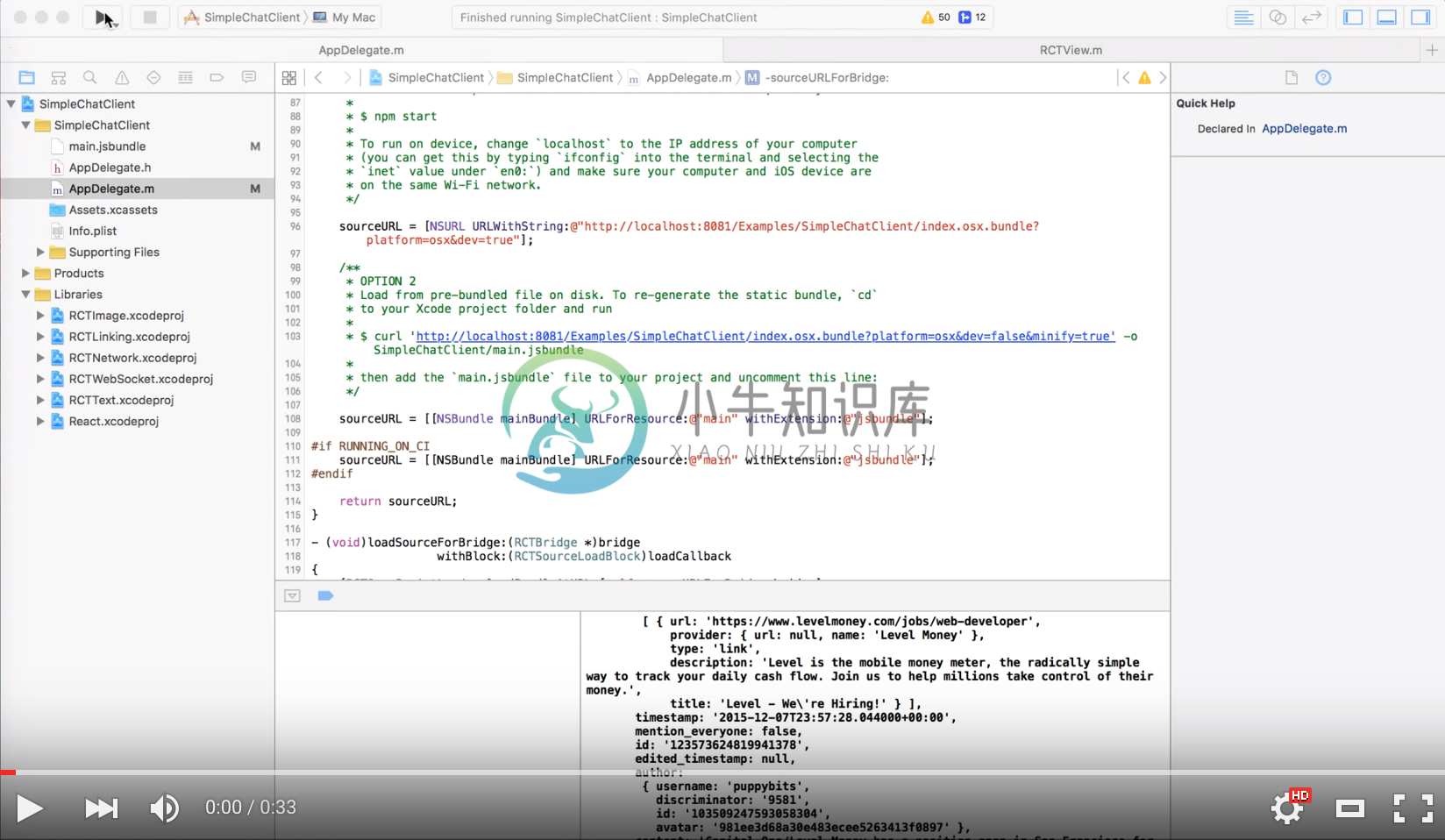Show the Report navigator
1445x840 pixels.
point(249,78)
